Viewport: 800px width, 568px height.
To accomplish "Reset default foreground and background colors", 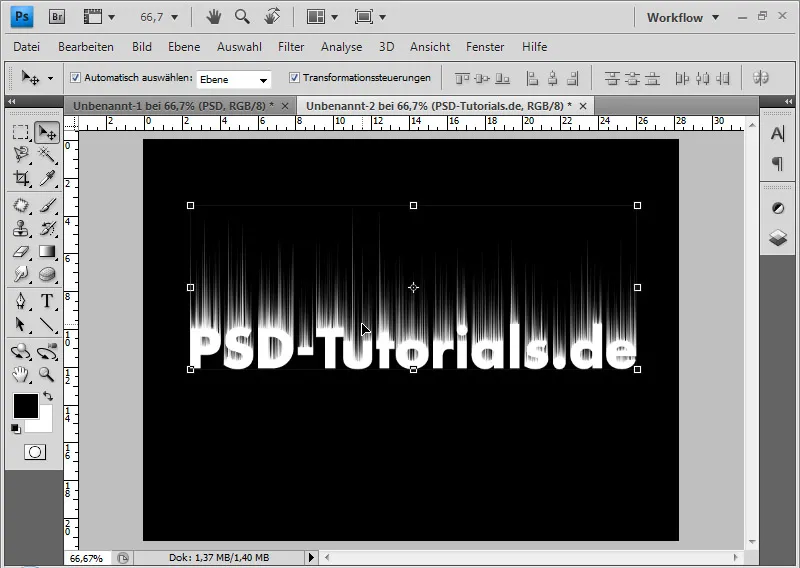I will pyautogui.click(x=16, y=429).
